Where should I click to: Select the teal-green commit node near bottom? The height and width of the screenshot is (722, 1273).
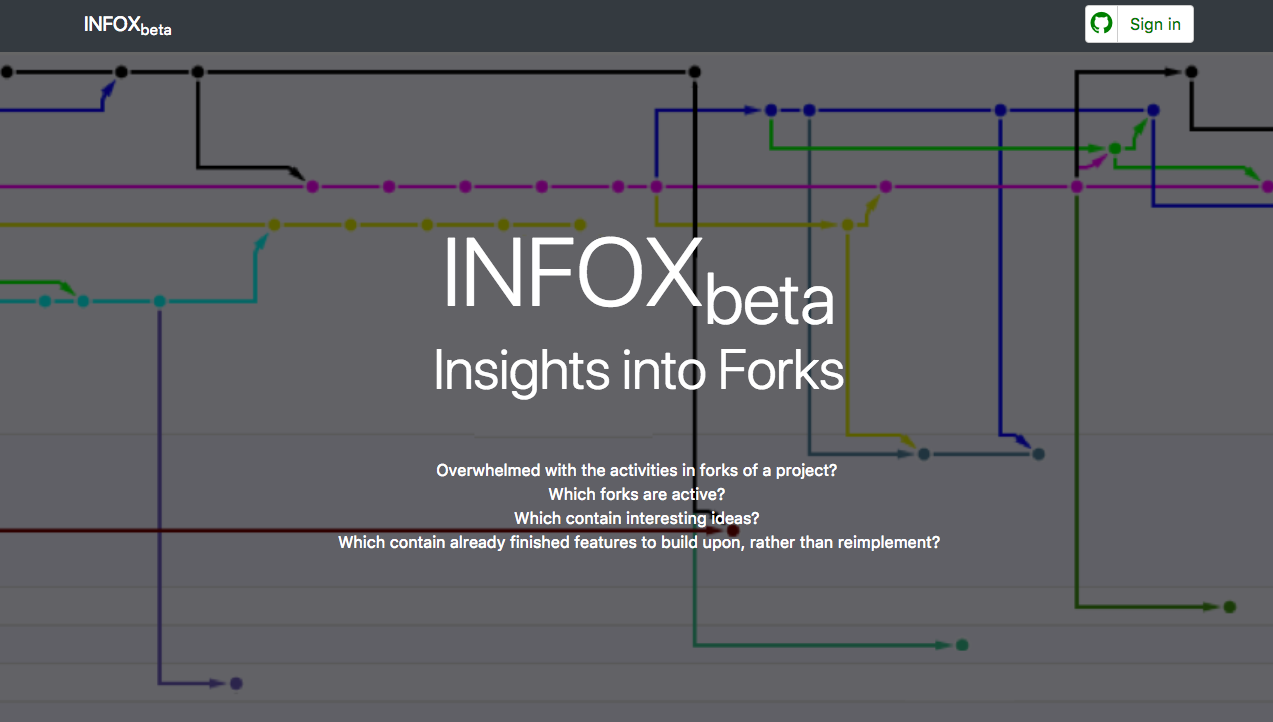coord(962,645)
